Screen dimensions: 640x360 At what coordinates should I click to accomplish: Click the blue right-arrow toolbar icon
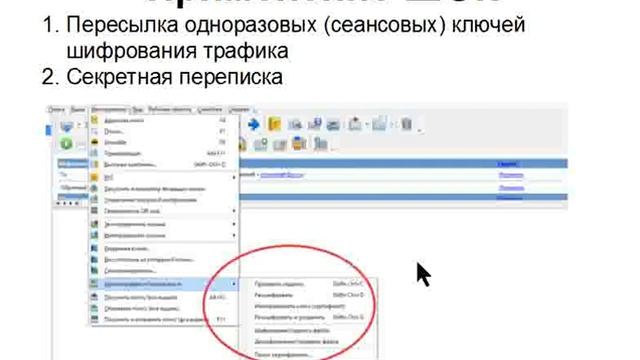[x=254, y=124]
